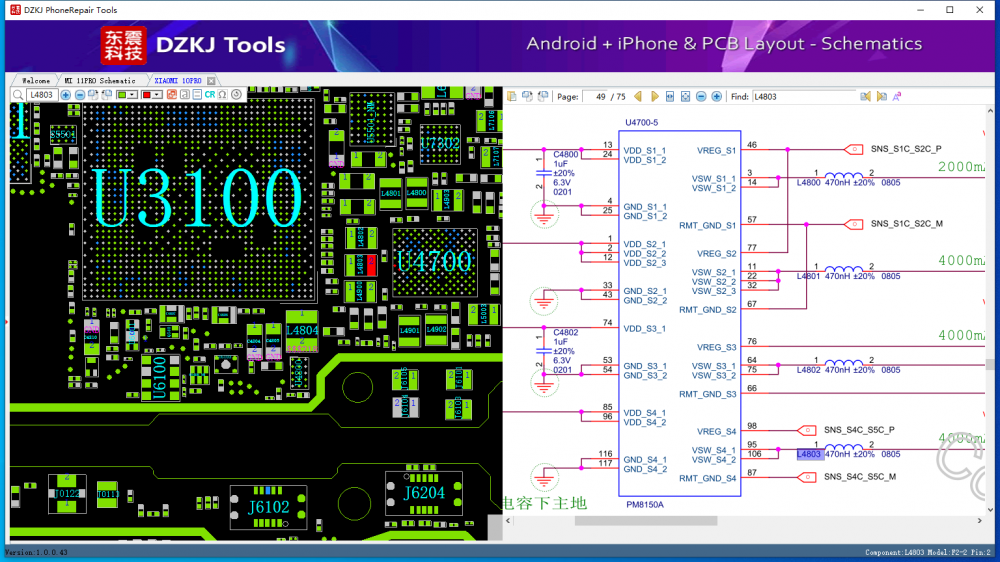Click the magnifier search icon beside L4803

[19, 95]
